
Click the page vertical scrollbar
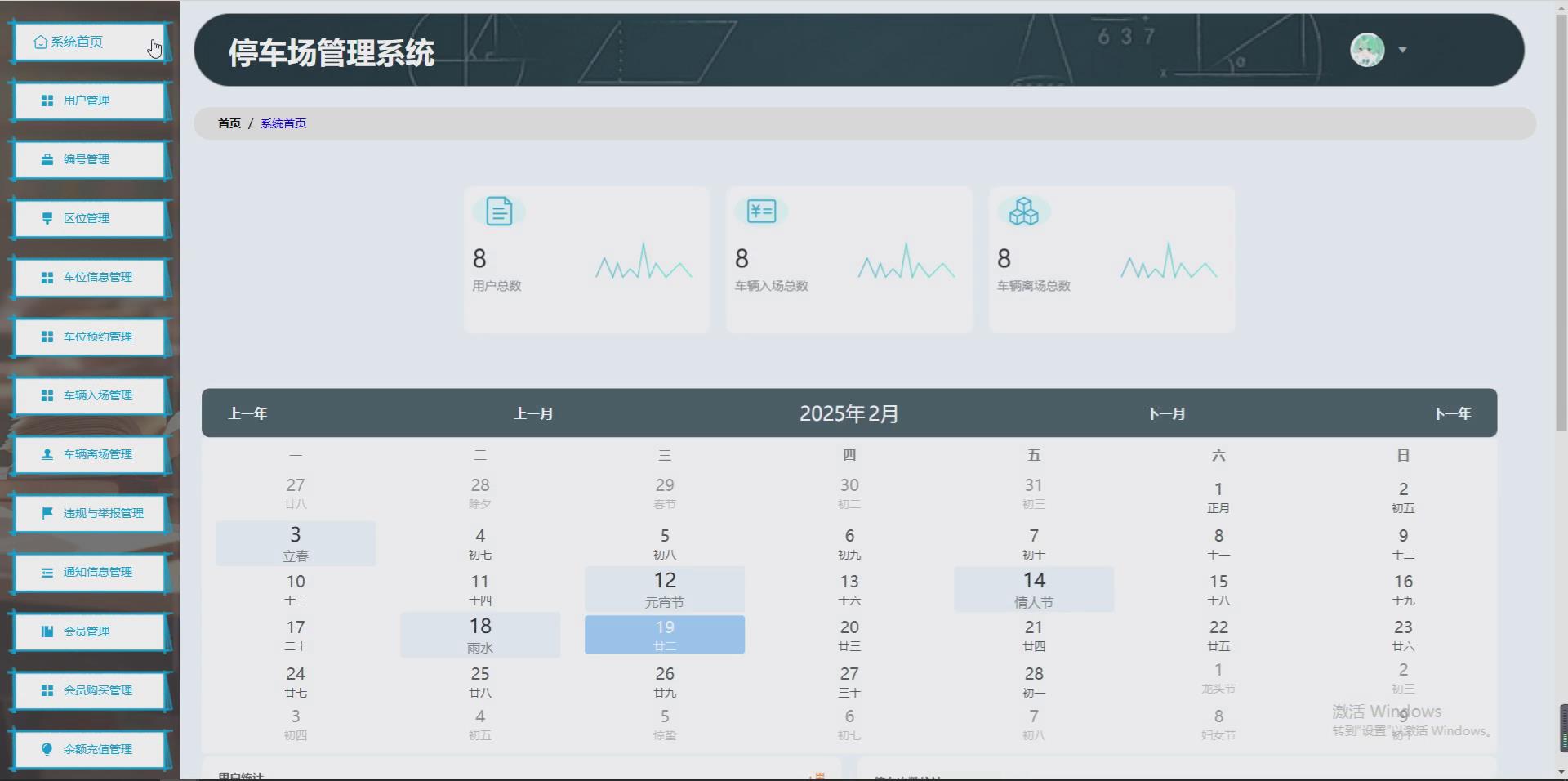click(x=1561, y=221)
